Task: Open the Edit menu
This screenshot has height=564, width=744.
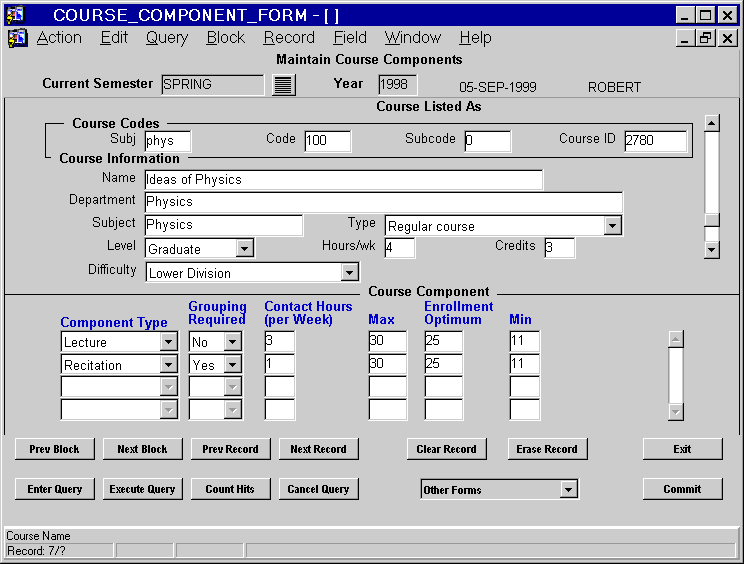Action: pyautogui.click(x=114, y=37)
